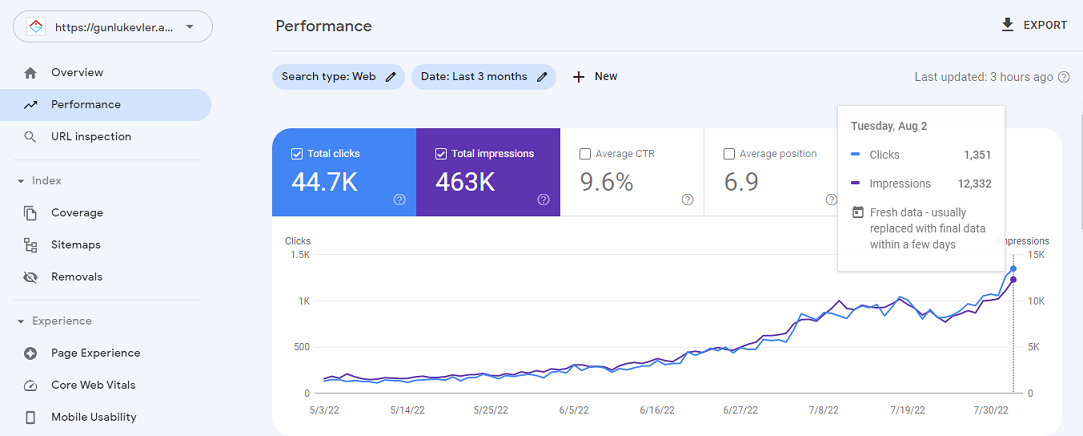
Task: Enable the Average position checkbox
Action: click(729, 154)
